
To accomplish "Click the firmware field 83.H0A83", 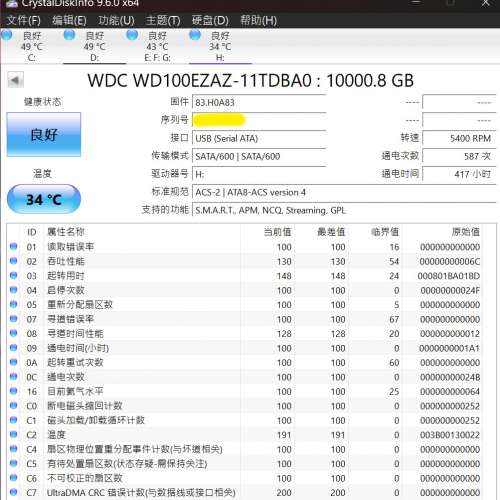I will click(x=259, y=102).
